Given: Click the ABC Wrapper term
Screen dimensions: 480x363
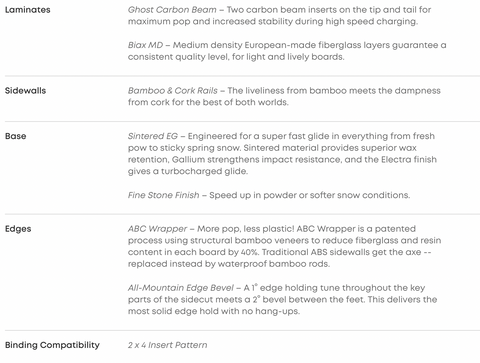Looking at the screenshot, I should pos(158,229).
